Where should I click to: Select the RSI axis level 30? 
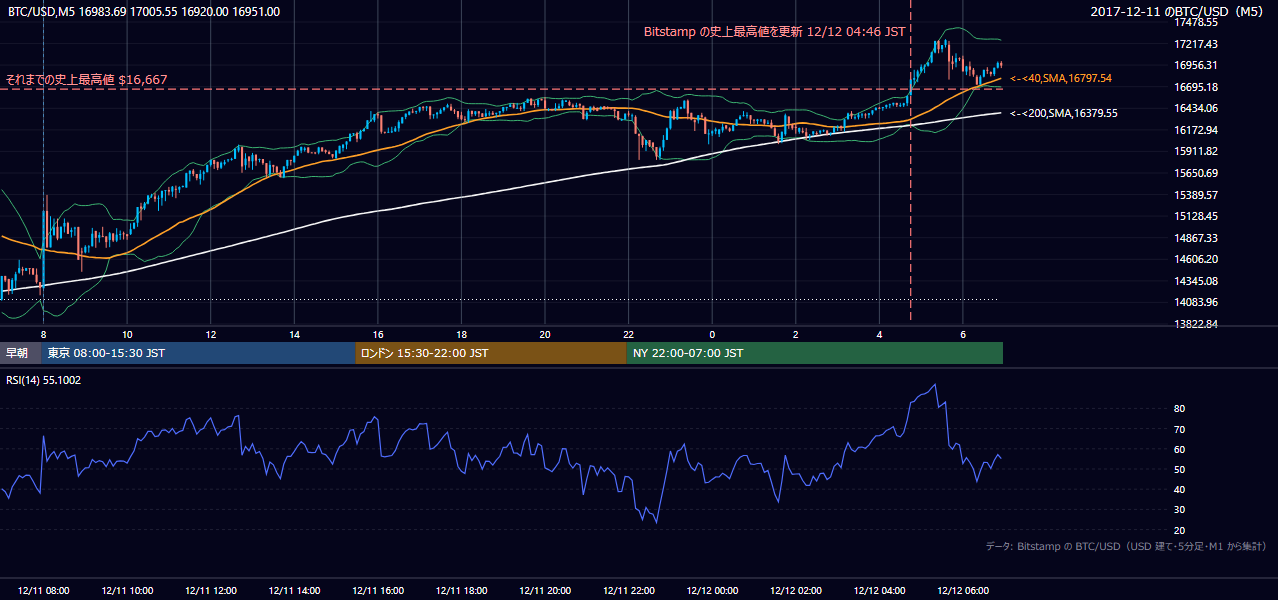(1179, 510)
